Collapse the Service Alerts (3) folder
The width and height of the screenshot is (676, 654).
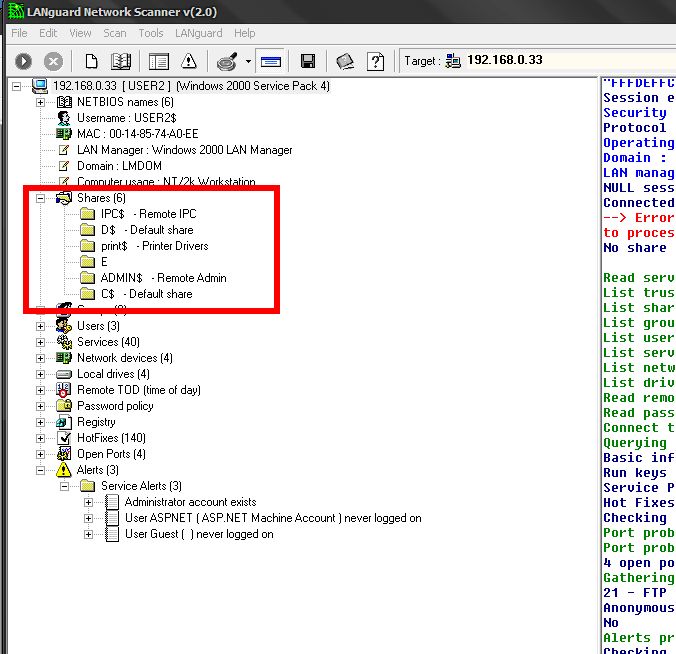pyautogui.click(x=65, y=486)
